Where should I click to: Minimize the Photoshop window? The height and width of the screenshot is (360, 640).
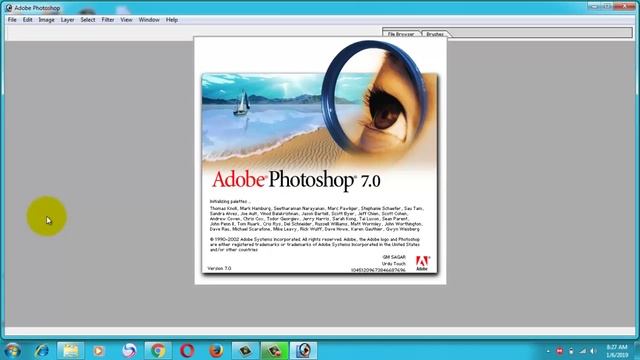[x=595, y=6]
